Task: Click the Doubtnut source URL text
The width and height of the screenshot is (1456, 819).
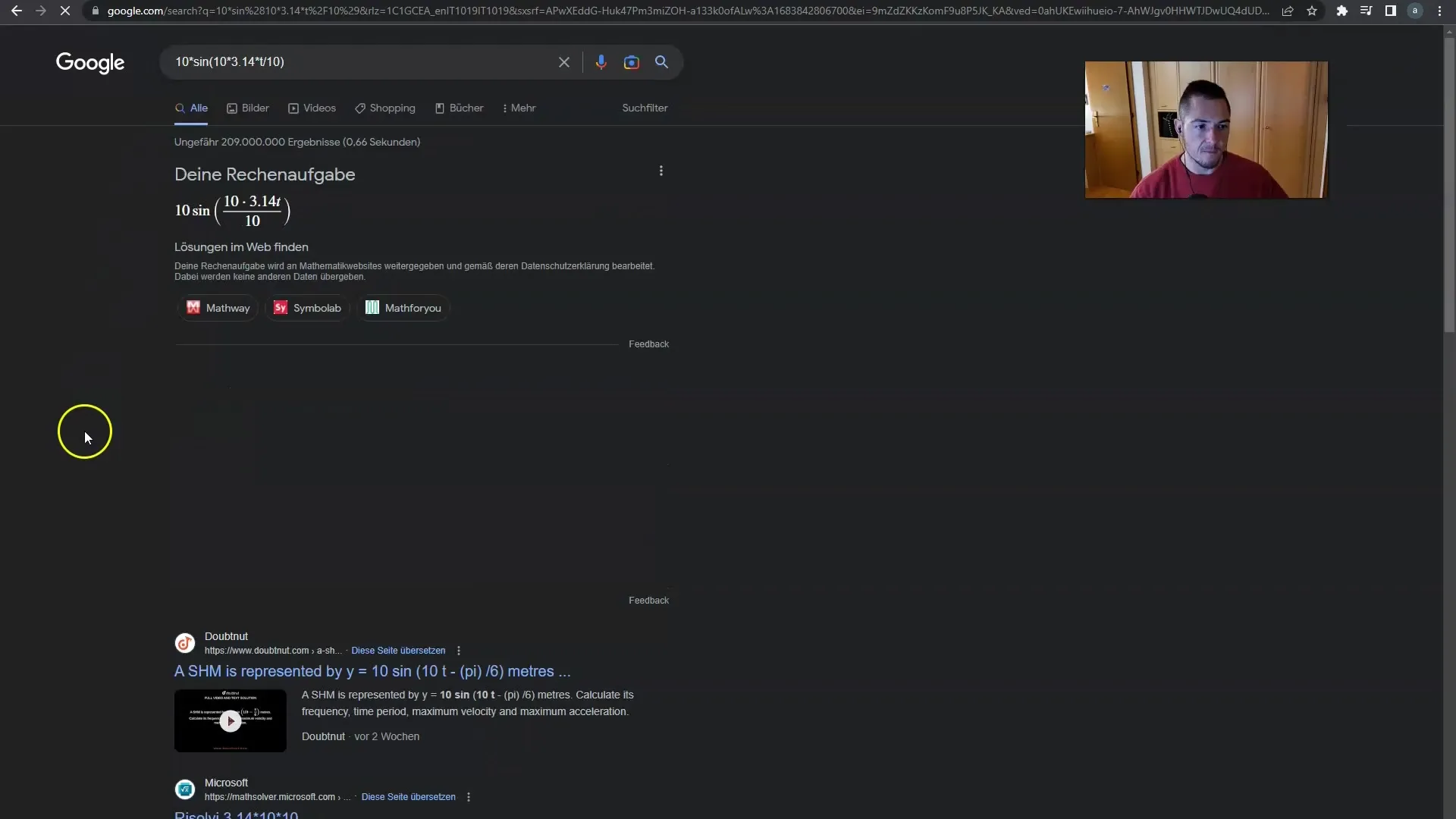Action: click(273, 651)
